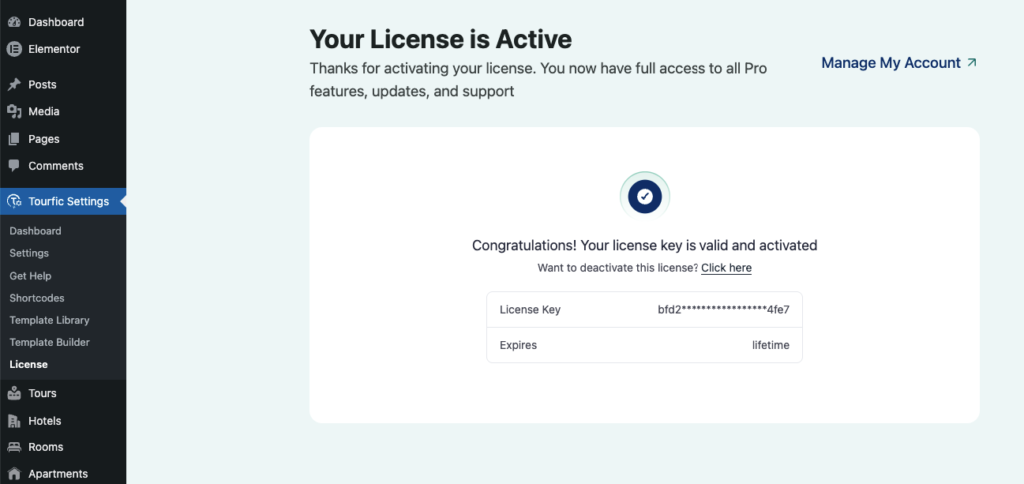Screen dimensions: 1024x484
Task: Click the Comments speech bubble icon
Action: pos(14,166)
